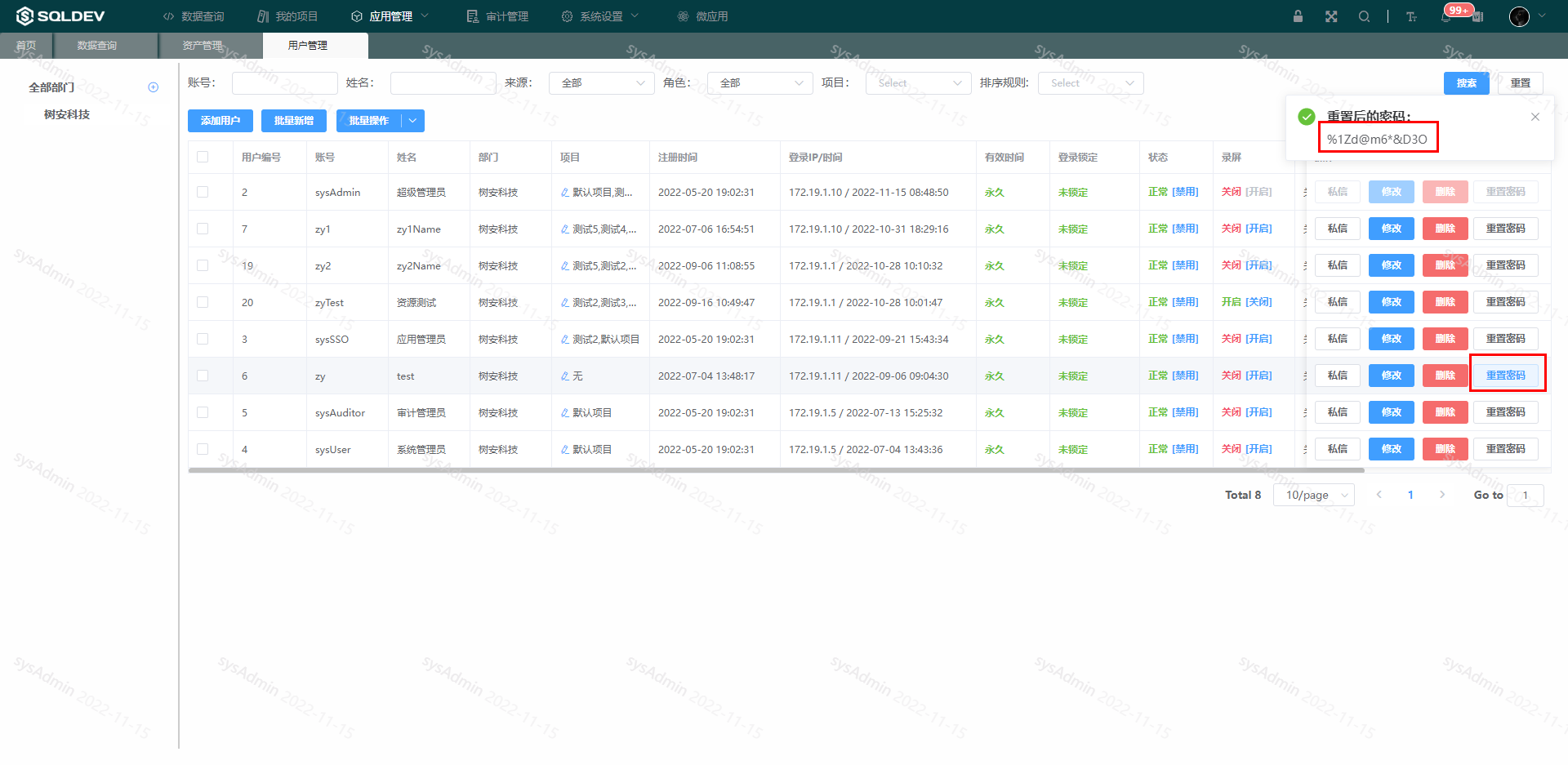Screen dimensions: 1568x765
Task: Click the search magnifier icon in header
Action: point(1364,16)
